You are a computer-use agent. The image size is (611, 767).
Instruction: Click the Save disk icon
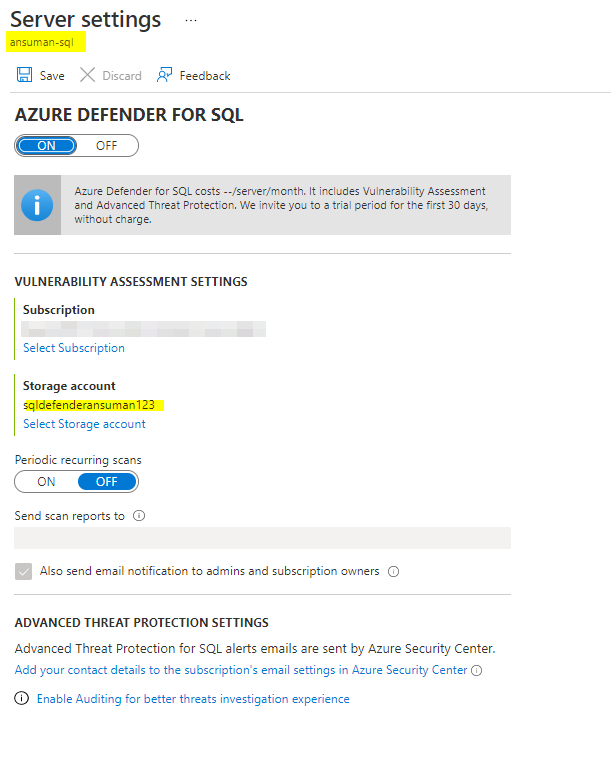pyautogui.click(x=24, y=75)
